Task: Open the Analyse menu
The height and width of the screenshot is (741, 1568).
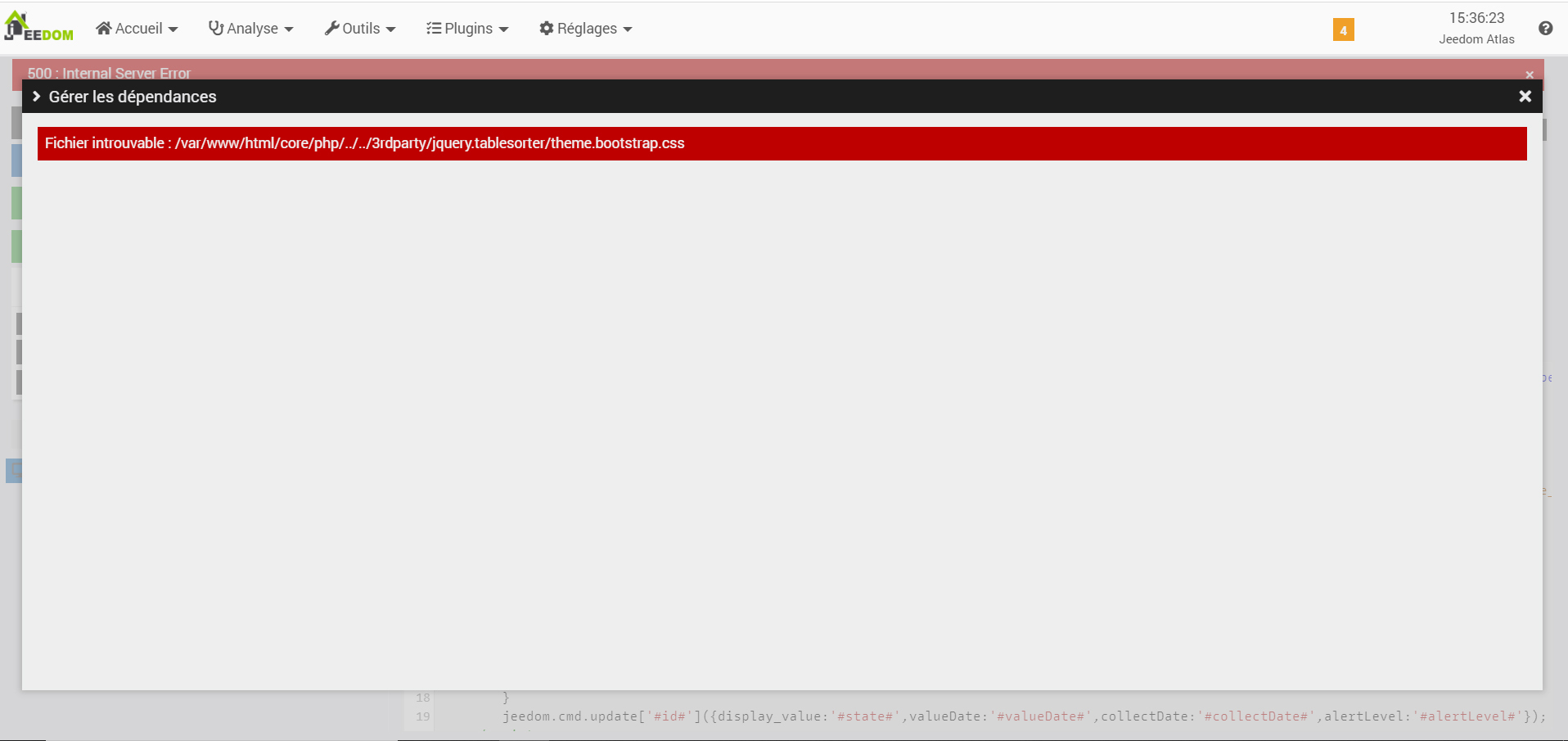Action: point(250,29)
